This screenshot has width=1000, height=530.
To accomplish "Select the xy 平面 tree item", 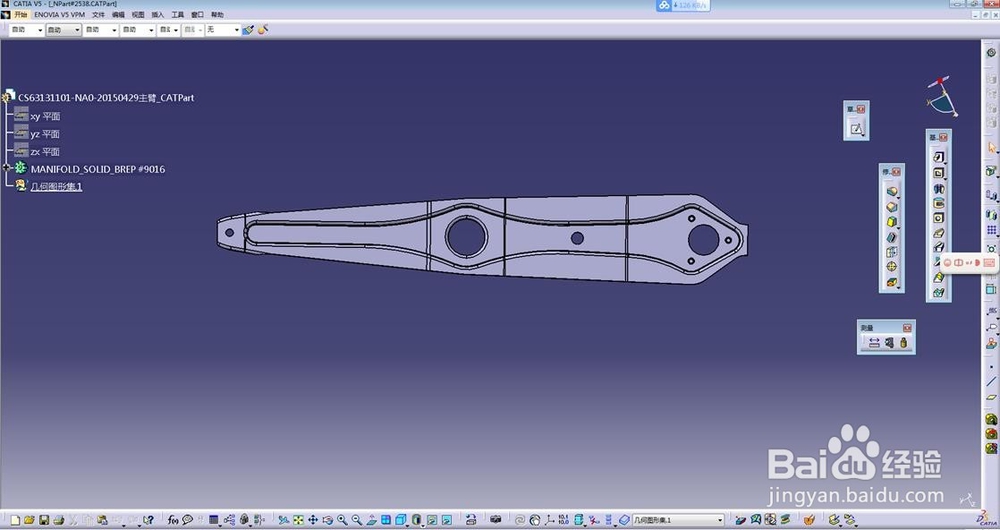I will point(45,116).
